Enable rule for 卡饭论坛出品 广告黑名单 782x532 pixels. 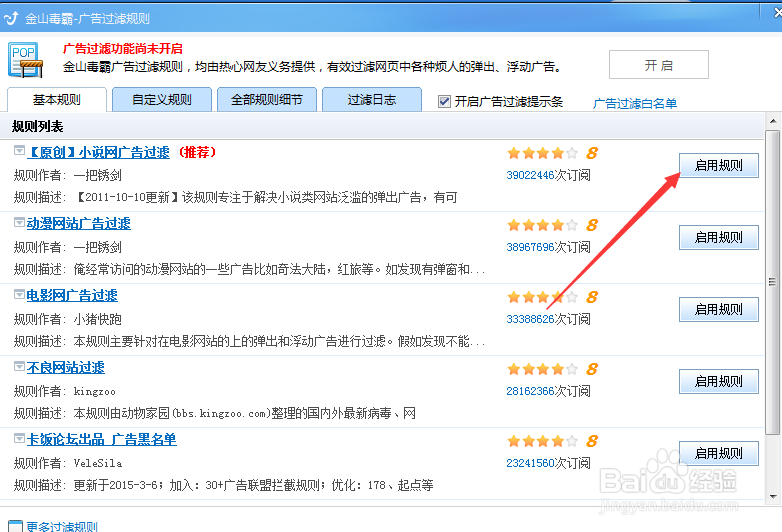719,453
